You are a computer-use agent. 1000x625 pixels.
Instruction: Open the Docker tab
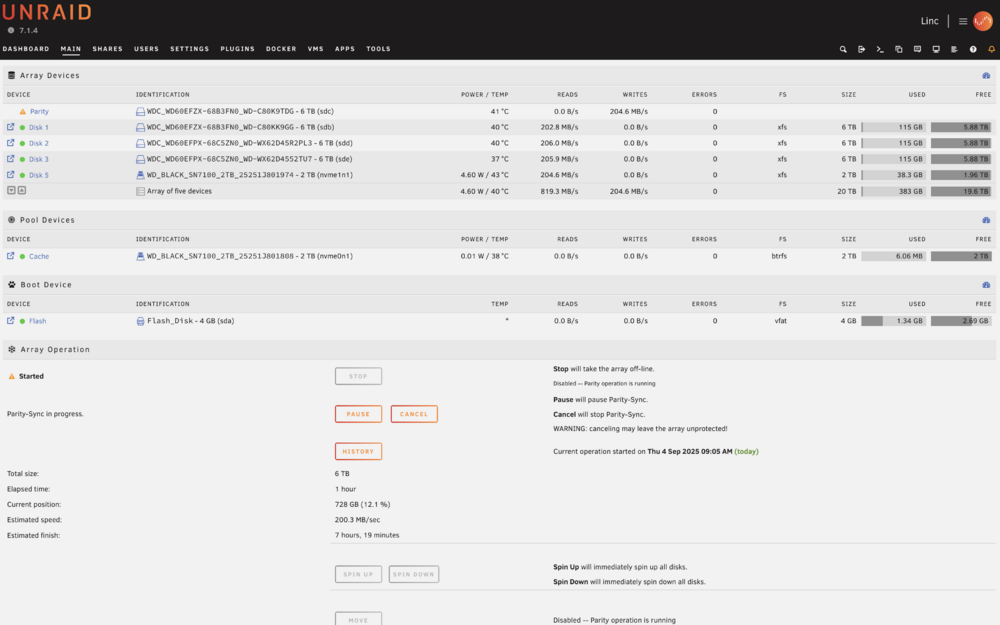tap(281, 49)
